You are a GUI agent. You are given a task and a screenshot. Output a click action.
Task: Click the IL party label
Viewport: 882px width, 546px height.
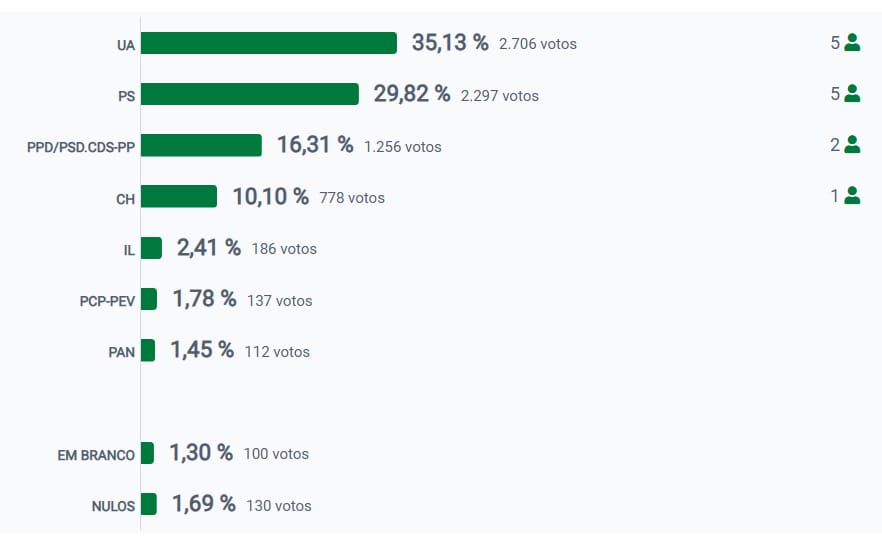[129, 250]
